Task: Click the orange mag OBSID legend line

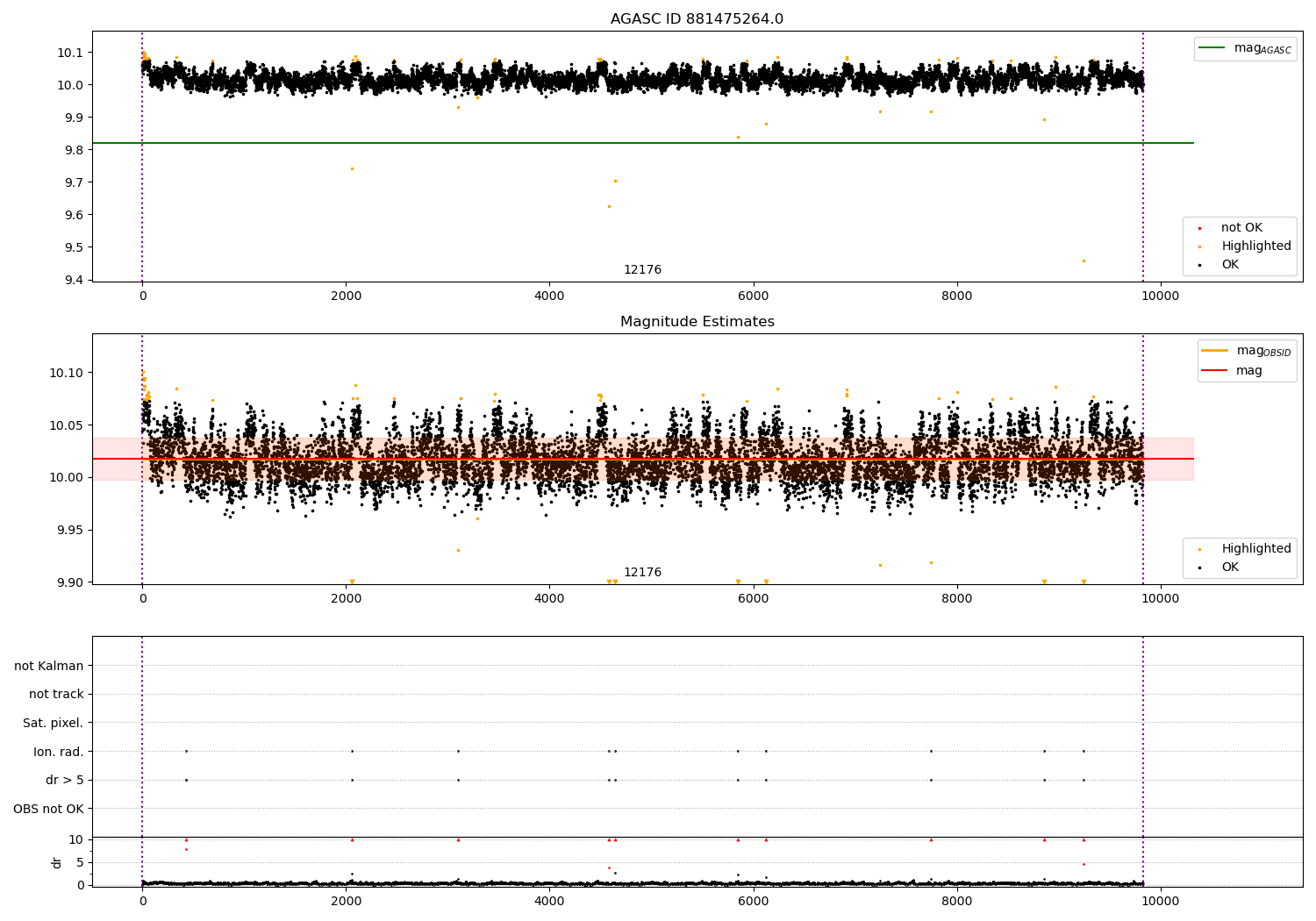Action: [x=1214, y=351]
